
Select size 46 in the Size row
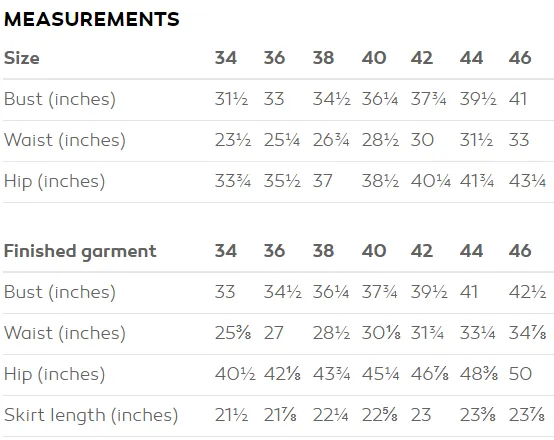click(520, 58)
